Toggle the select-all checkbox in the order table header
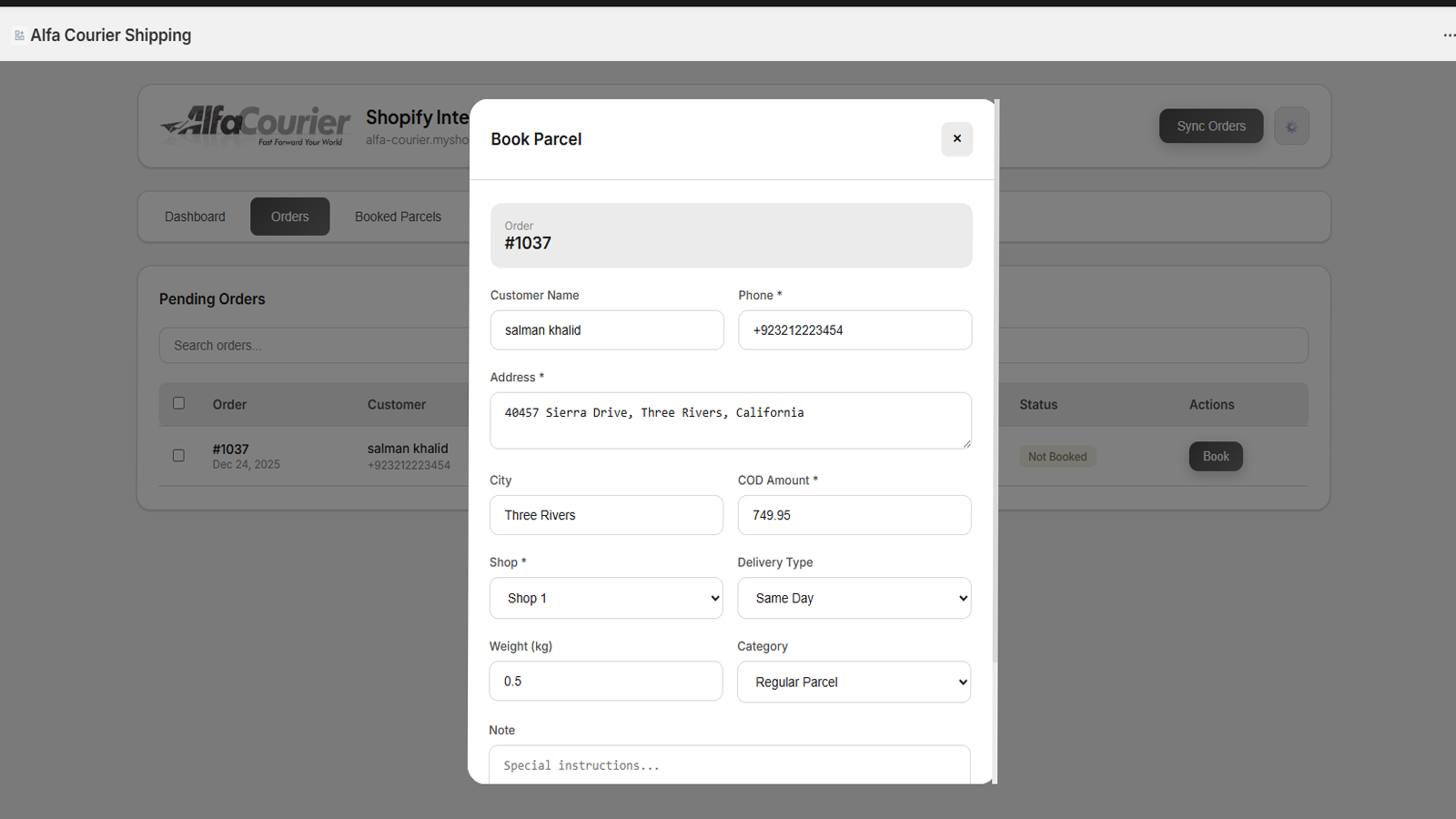The image size is (1456, 819). pyautogui.click(x=178, y=403)
